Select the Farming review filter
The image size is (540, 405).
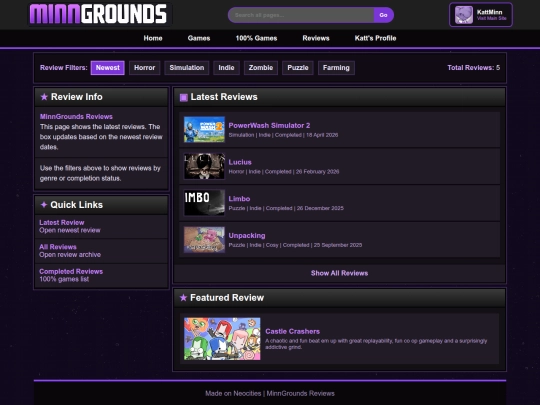tap(336, 68)
